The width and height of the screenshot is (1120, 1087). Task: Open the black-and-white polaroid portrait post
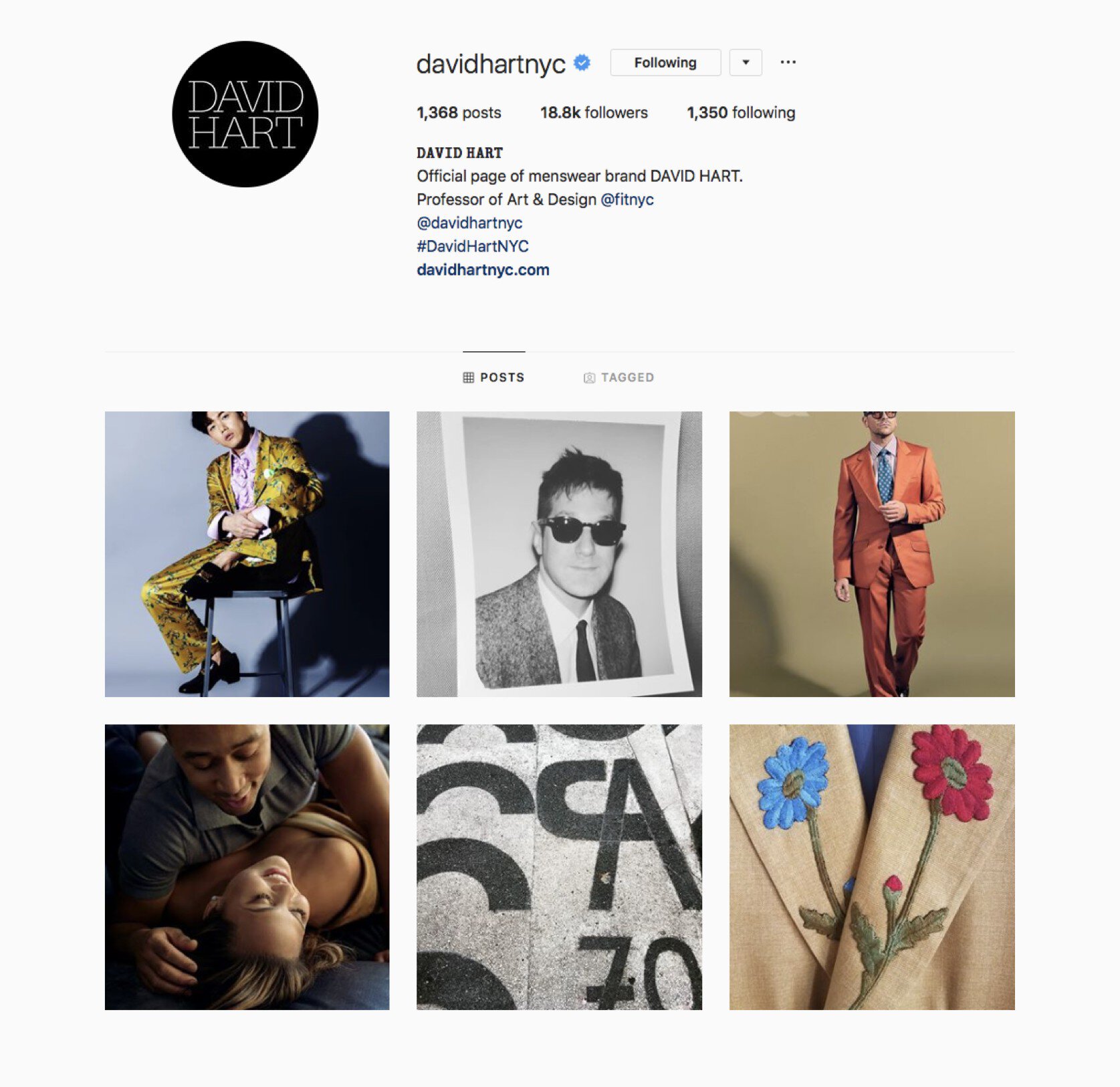(x=560, y=554)
